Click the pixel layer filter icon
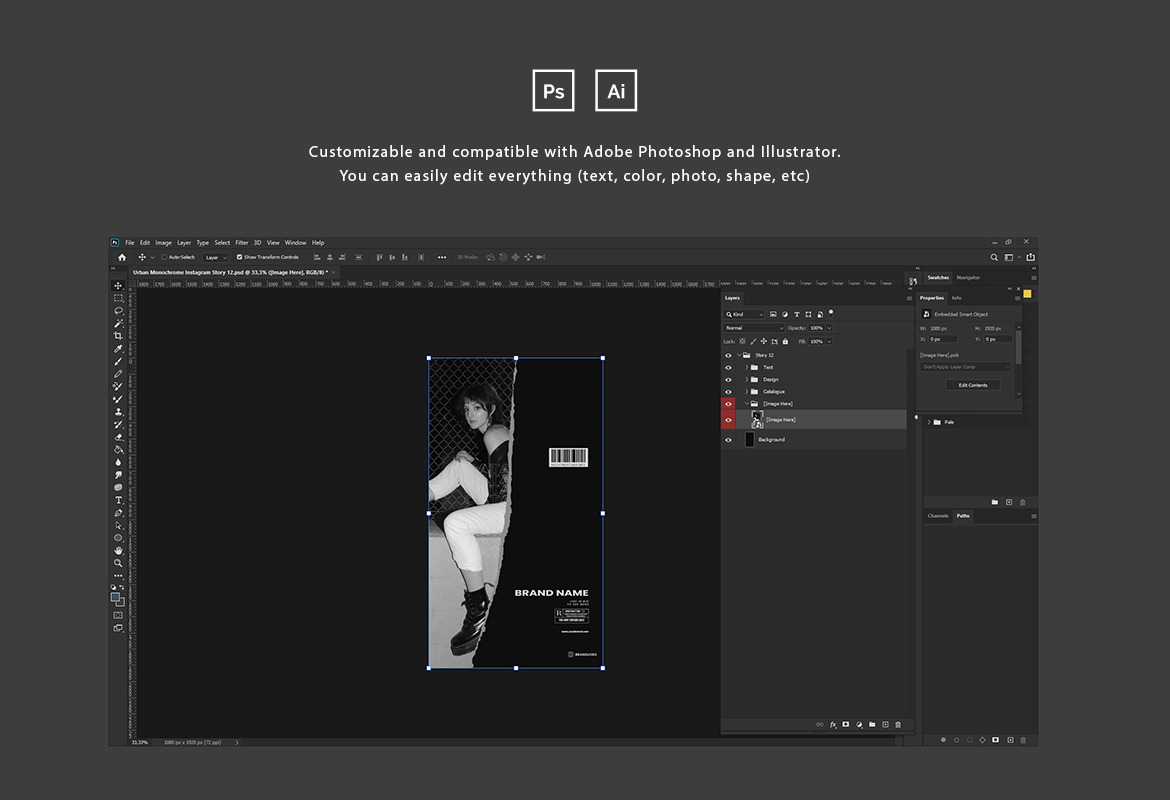 pyautogui.click(x=773, y=314)
